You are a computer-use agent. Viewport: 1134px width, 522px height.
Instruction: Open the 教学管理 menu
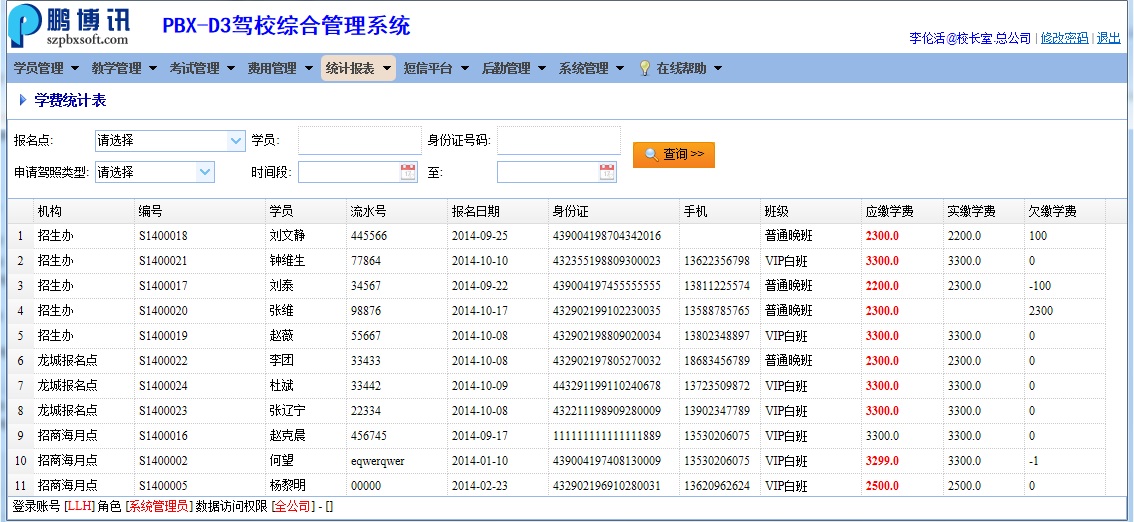coord(124,68)
